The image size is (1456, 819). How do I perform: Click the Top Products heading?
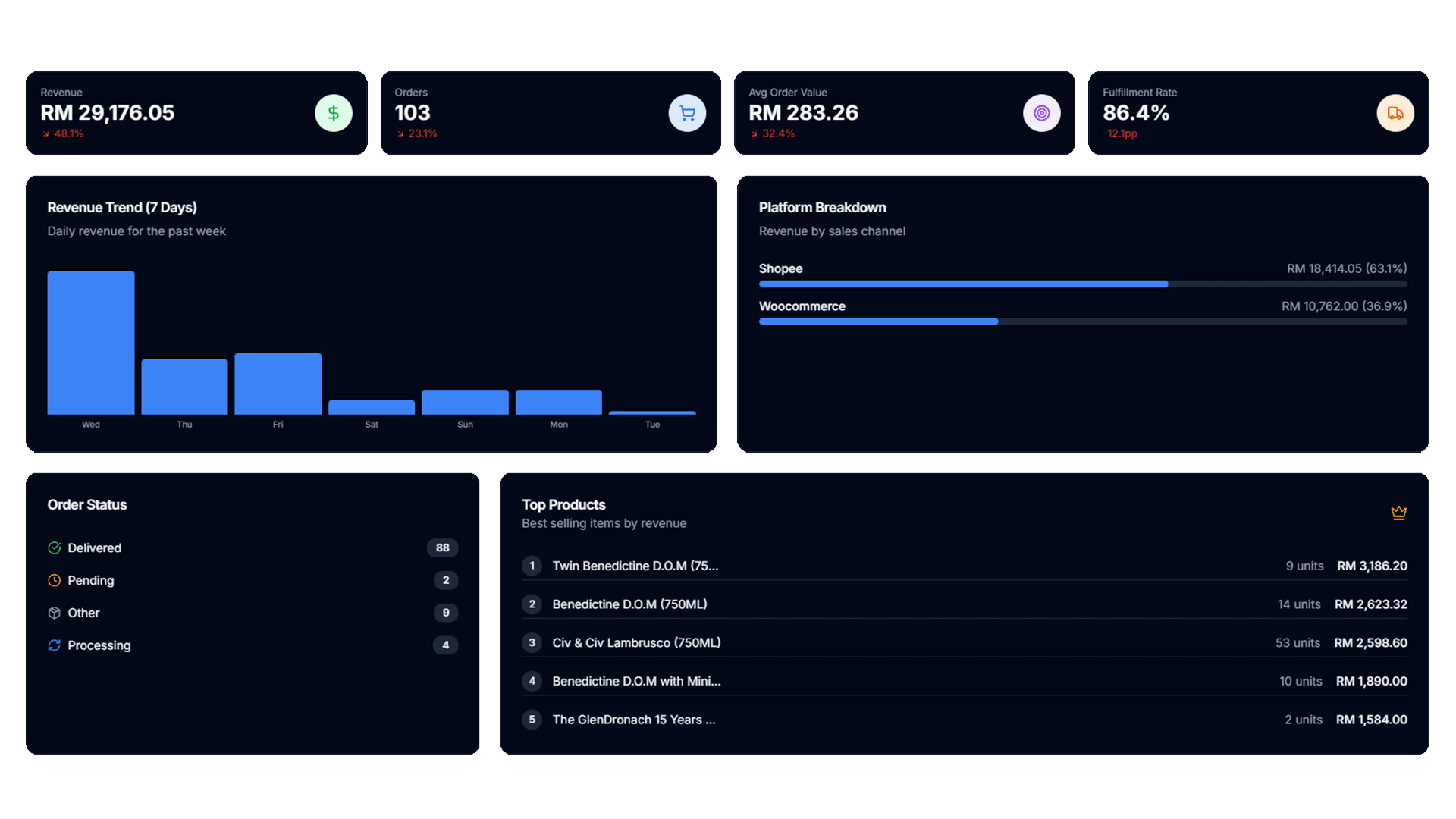click(x=563, y=504)
